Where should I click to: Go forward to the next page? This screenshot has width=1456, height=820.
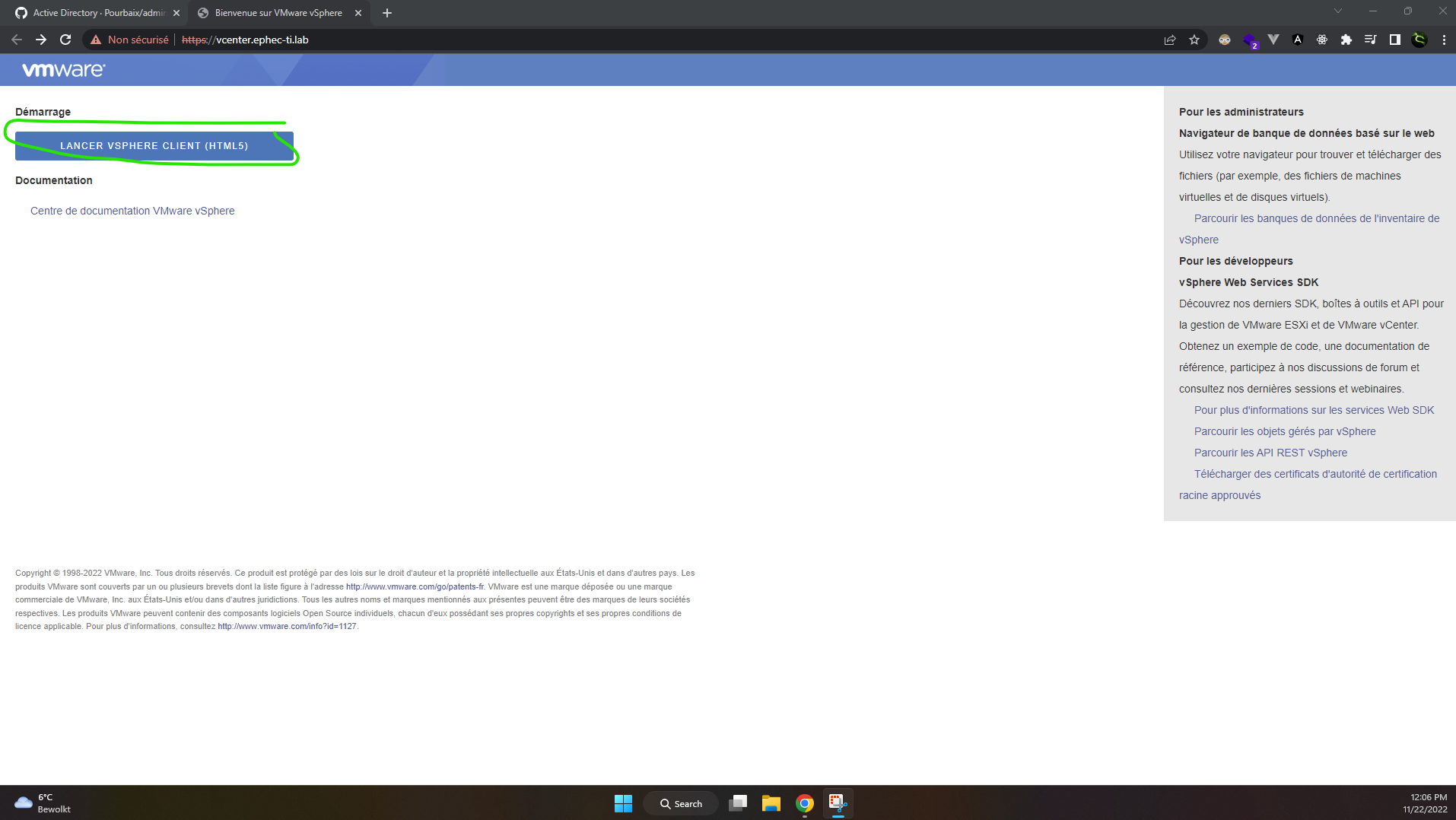41,40
